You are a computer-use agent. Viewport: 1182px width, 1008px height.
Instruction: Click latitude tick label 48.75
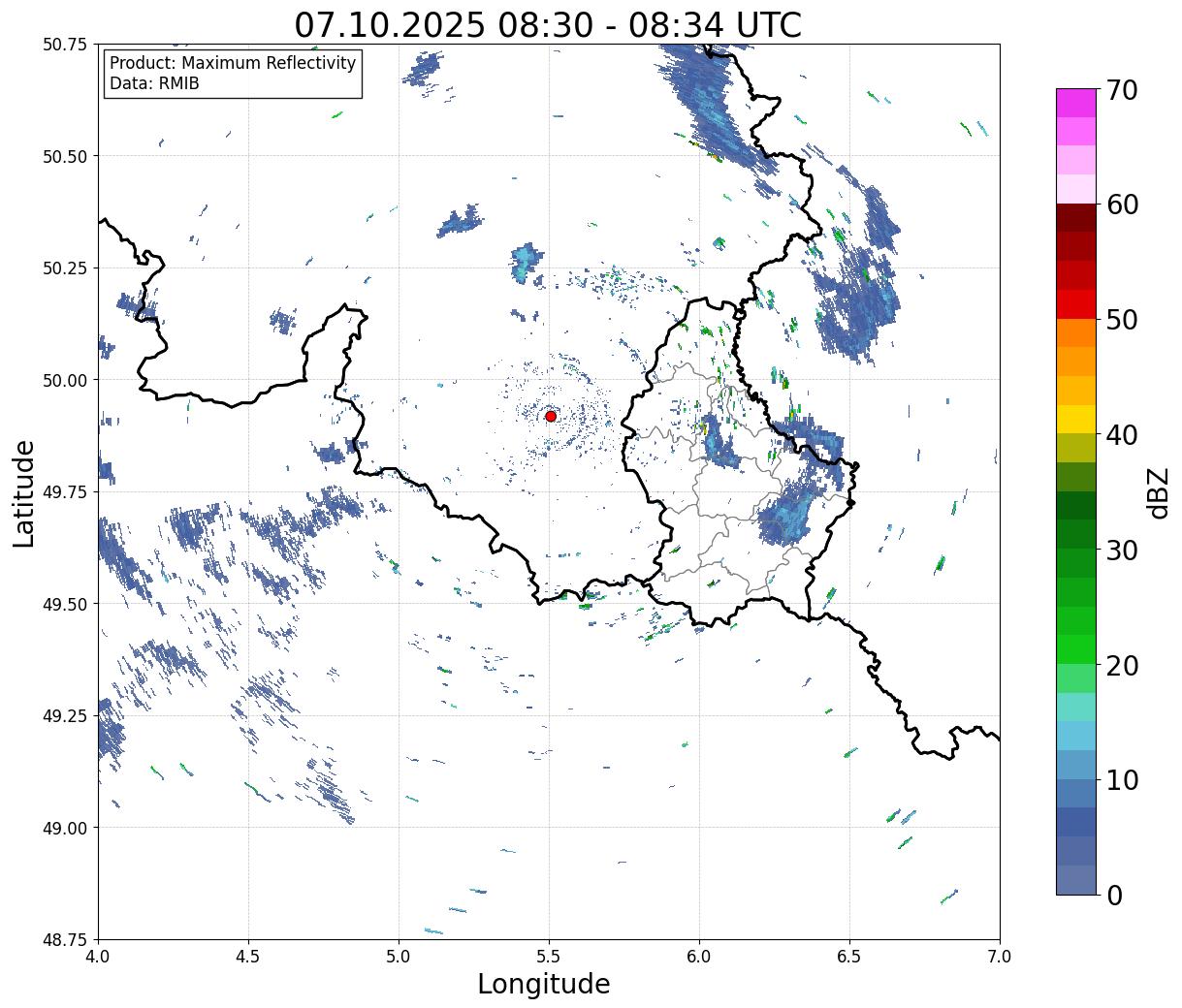coord(66,940)
